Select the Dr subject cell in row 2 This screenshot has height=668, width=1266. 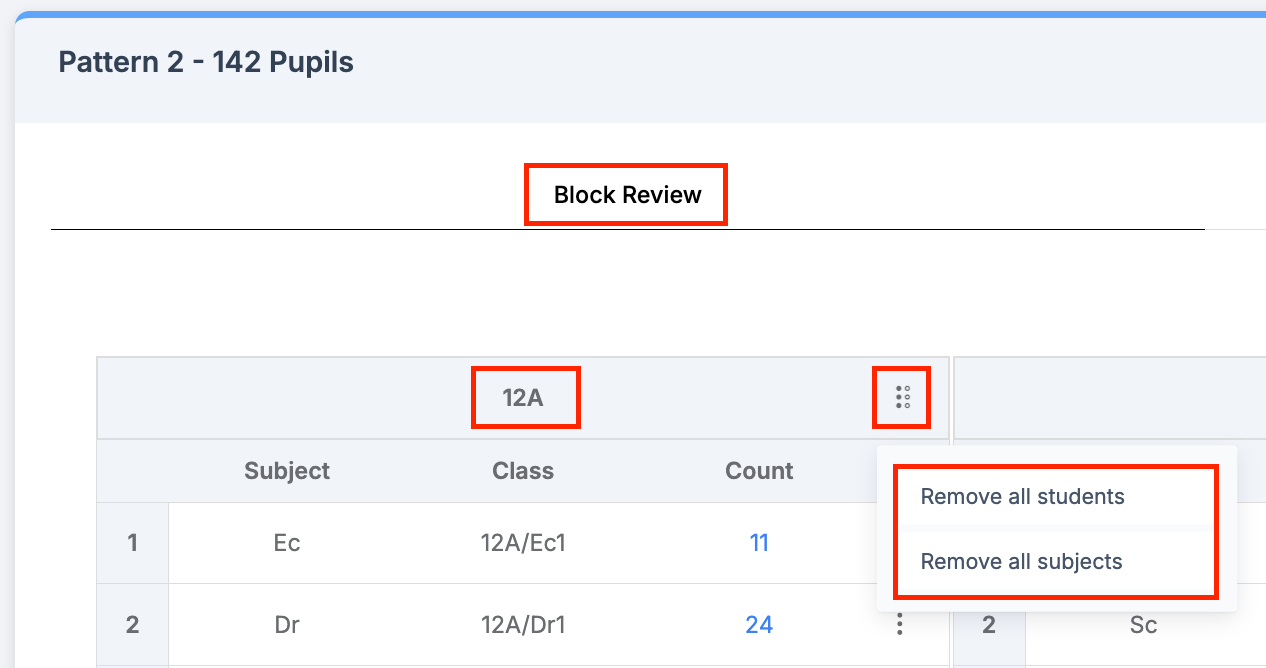click(x=287, y=624)
